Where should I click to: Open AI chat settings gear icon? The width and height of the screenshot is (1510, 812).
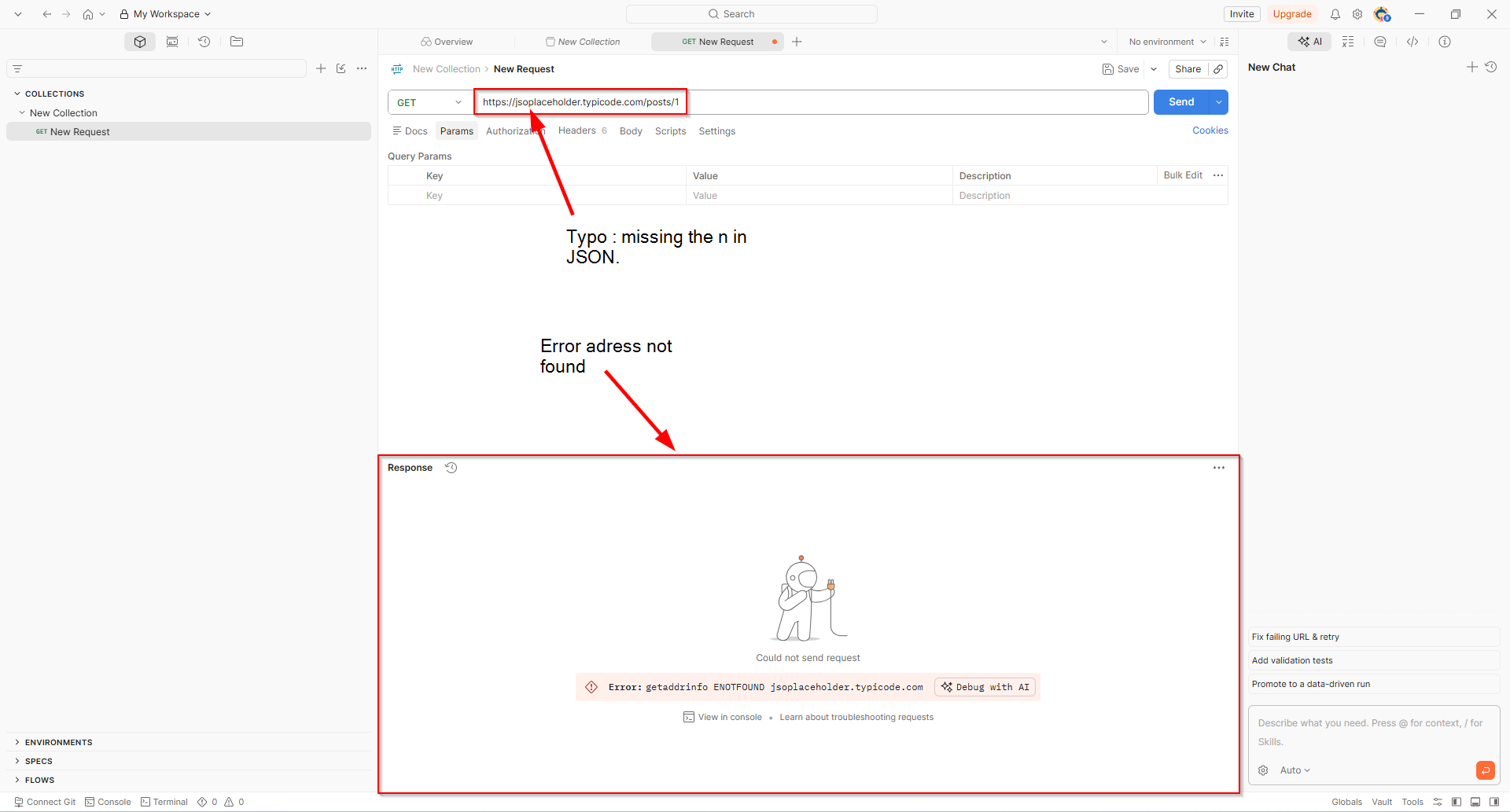click(1263, 770)
